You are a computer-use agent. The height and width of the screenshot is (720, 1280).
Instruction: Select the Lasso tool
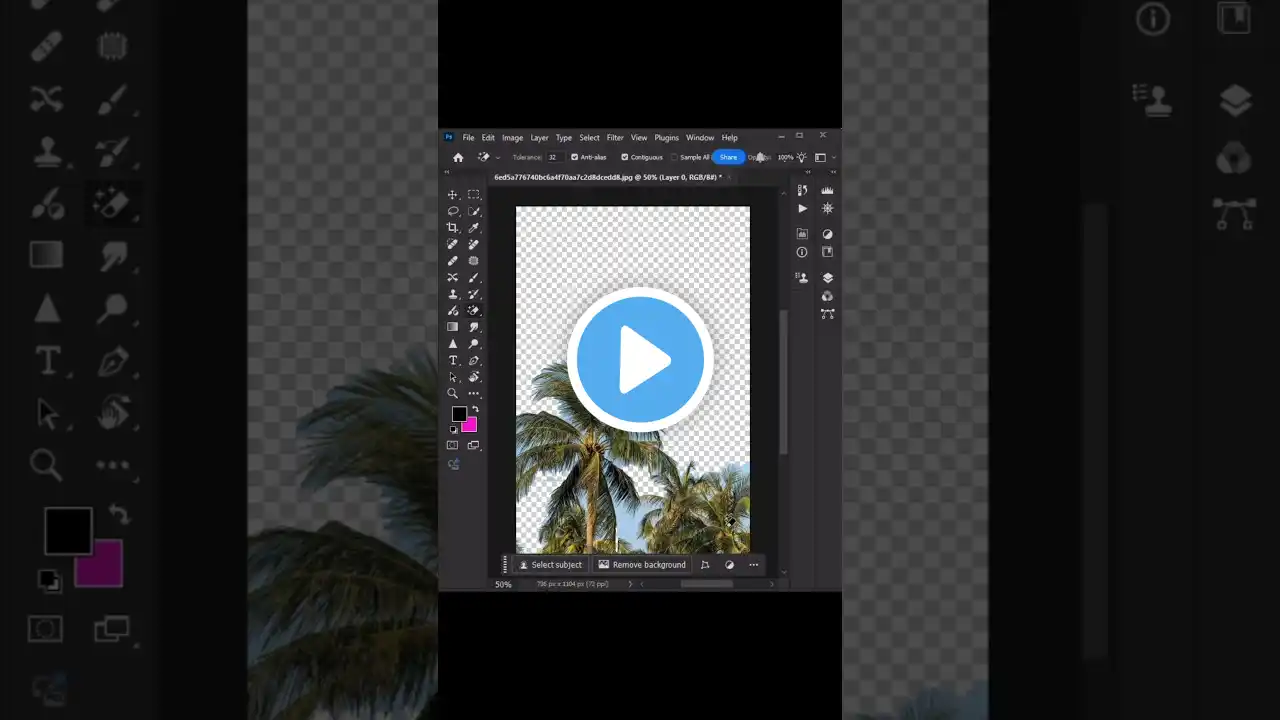click(452, 211)
